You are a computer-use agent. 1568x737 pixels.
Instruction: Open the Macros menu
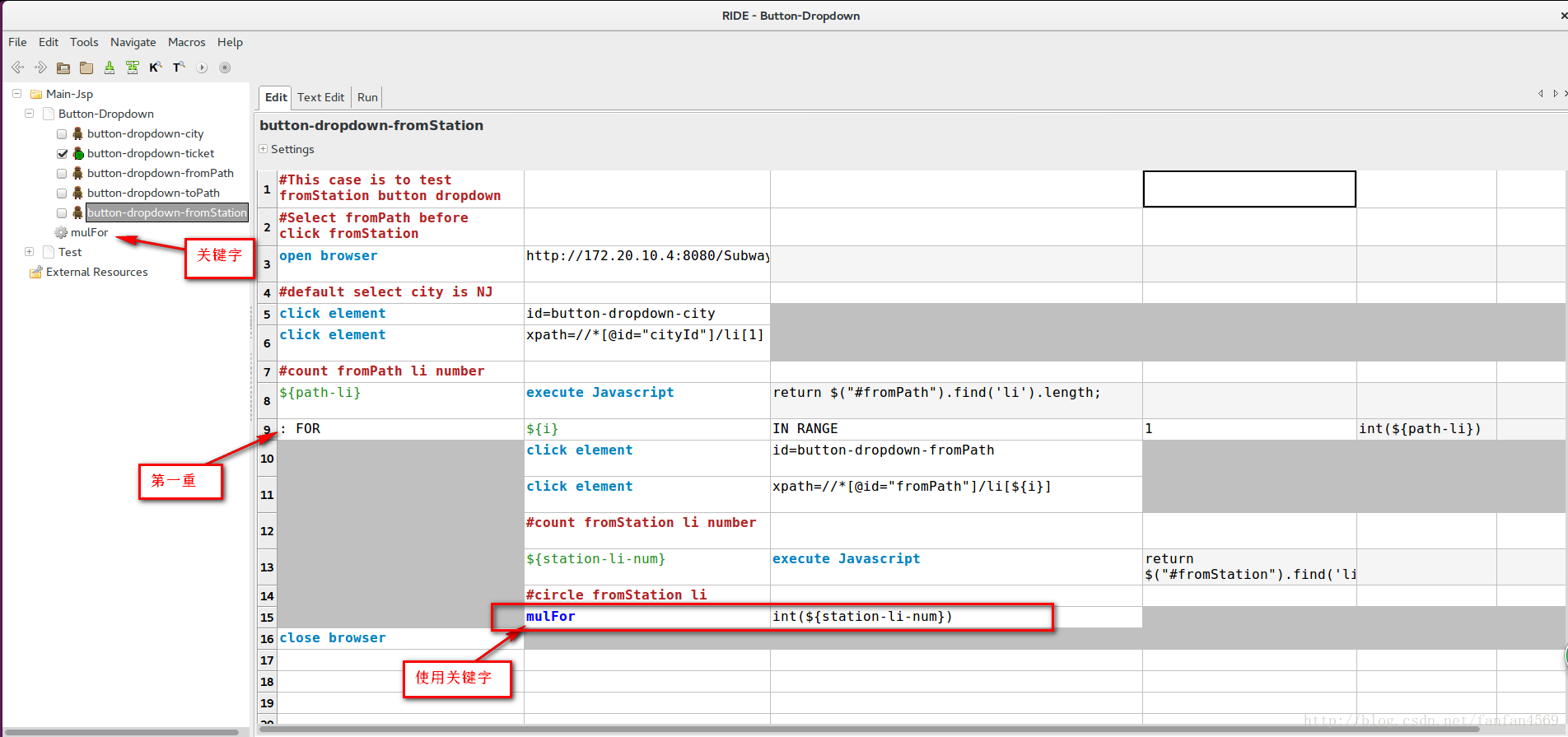(187, 42)
